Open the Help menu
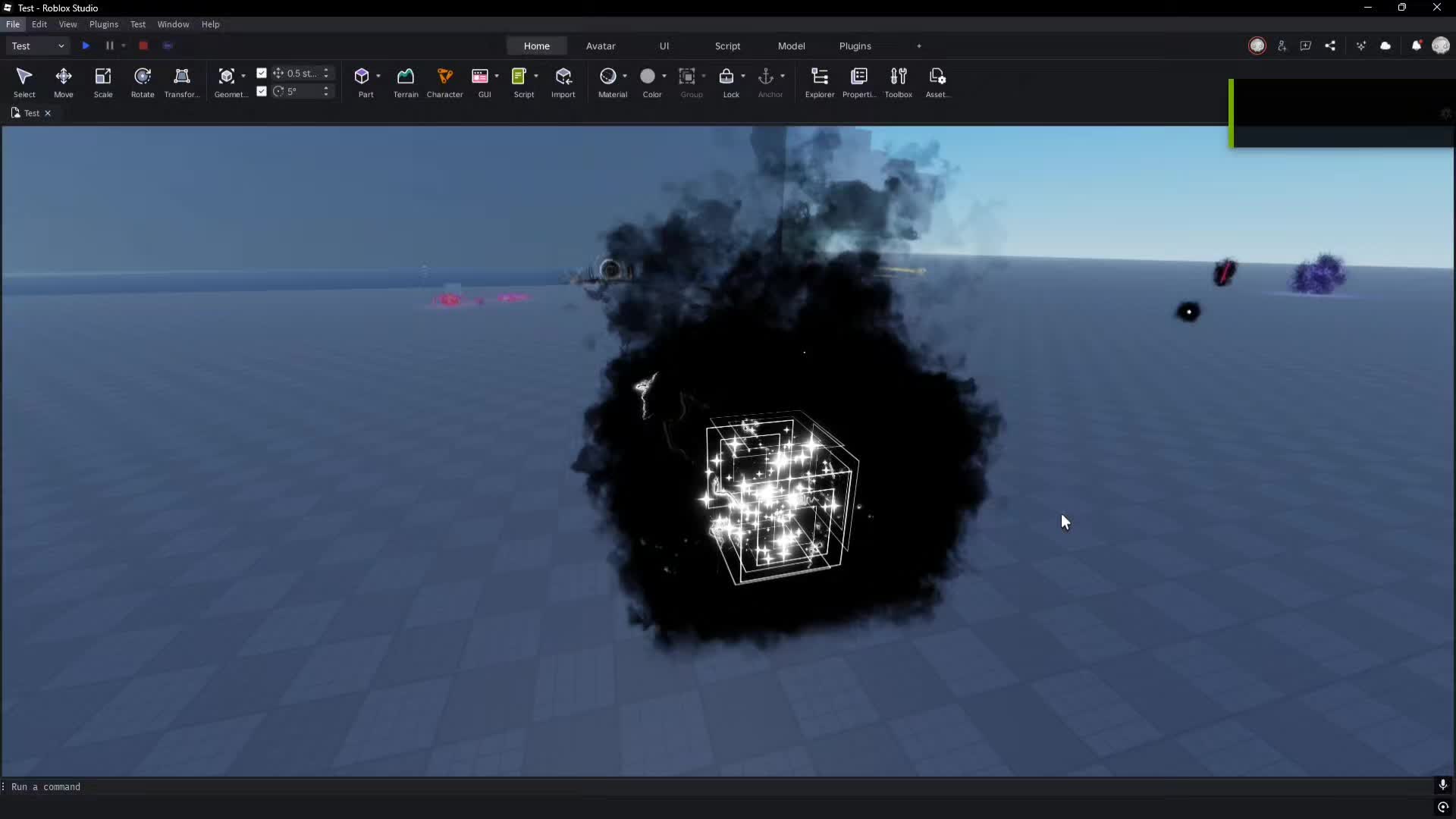1456x819 pixels. 210,24
